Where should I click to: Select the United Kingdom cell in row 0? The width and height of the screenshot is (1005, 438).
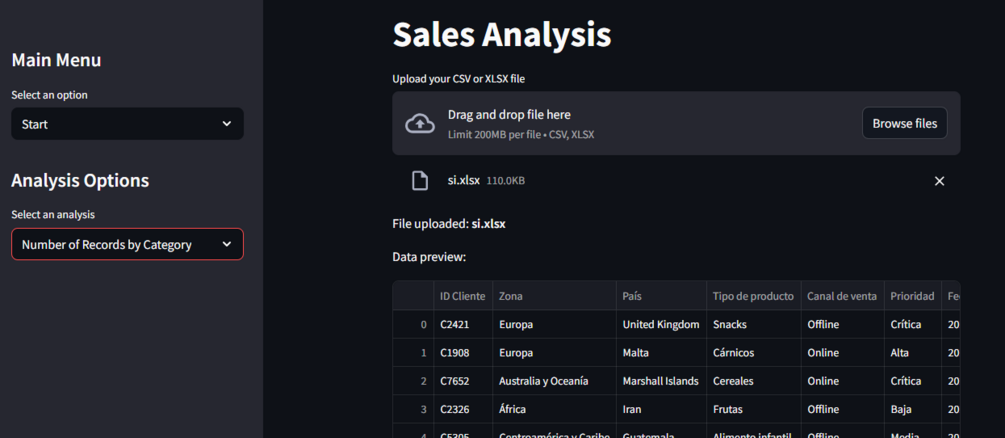tap(661, 325)
